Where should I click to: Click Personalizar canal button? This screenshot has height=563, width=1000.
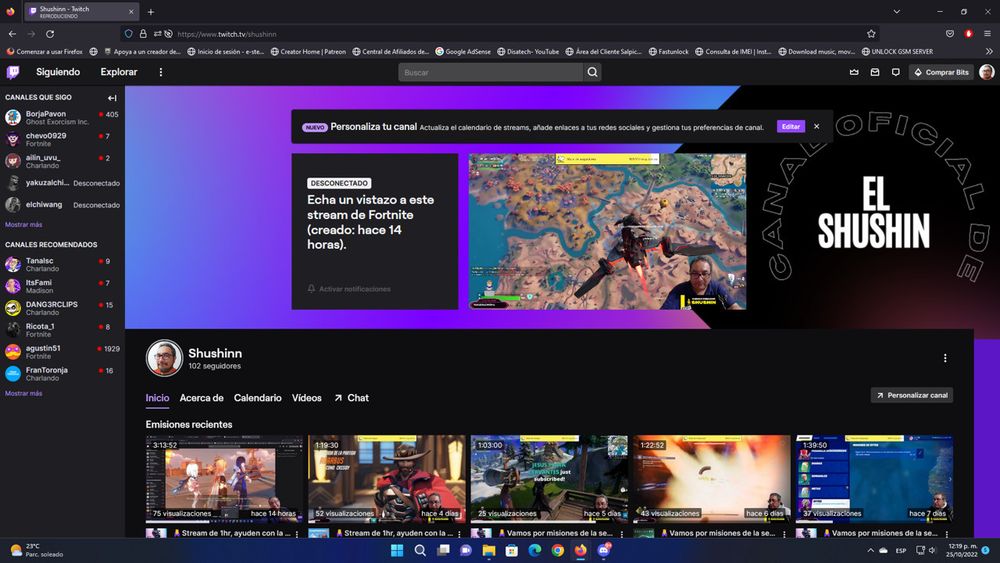912,395
